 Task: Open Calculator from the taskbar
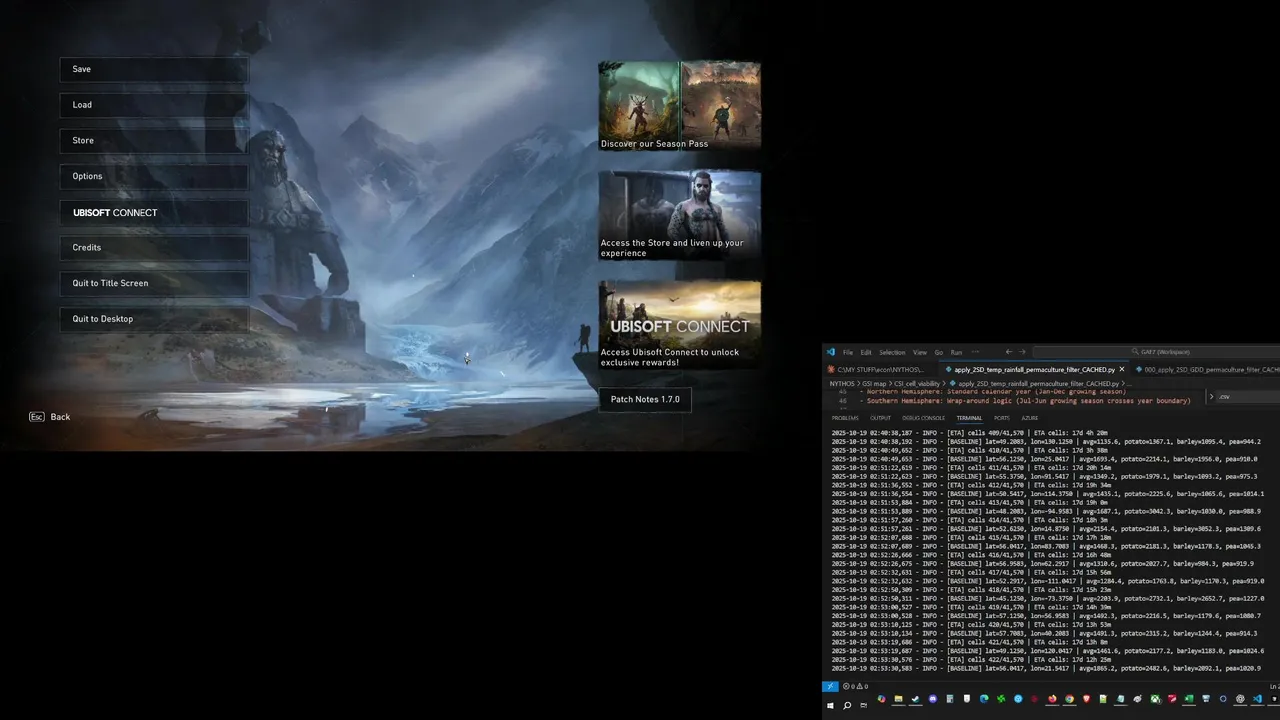[950, 699]
